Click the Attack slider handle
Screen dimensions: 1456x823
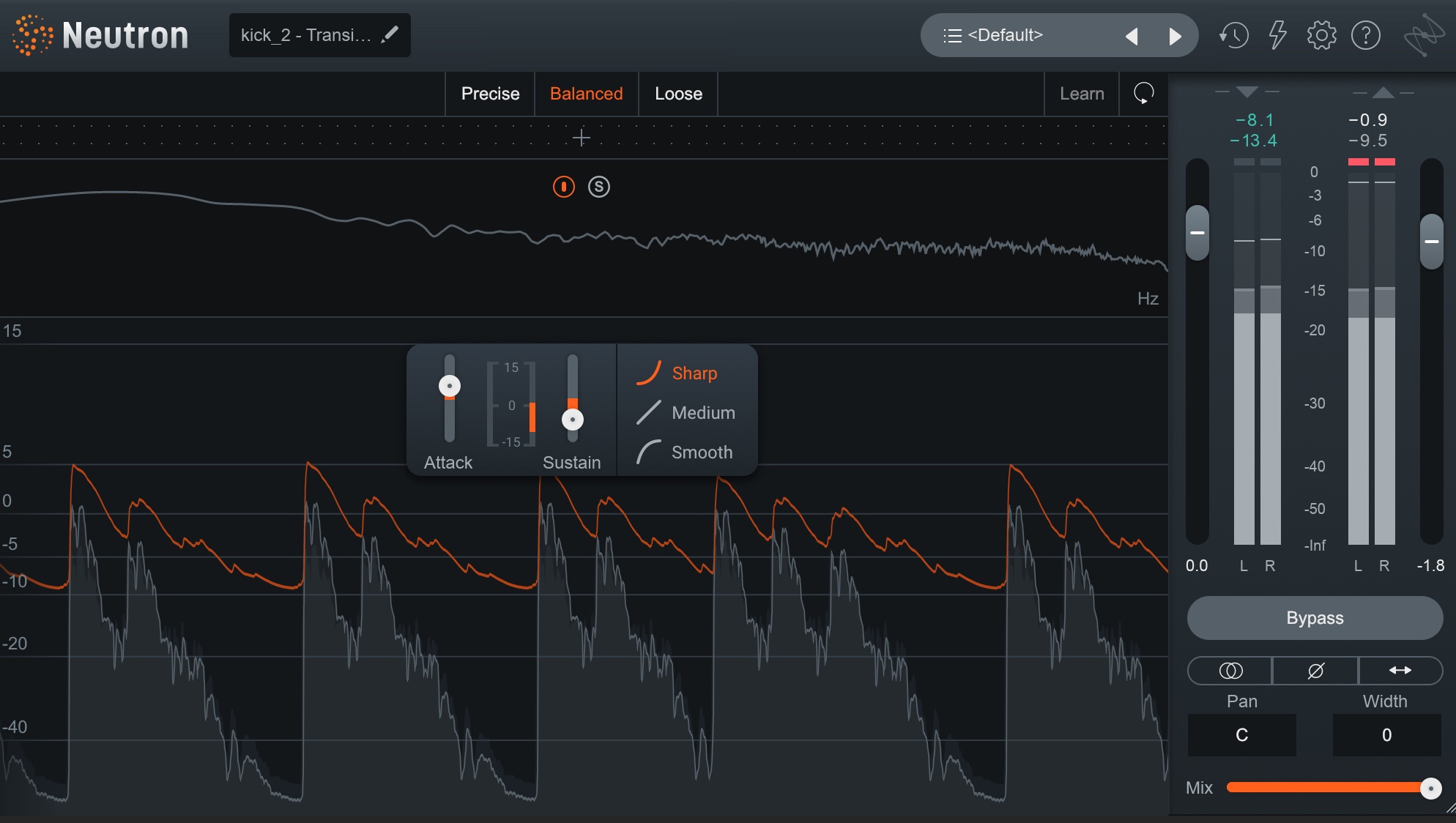(449, 386)
